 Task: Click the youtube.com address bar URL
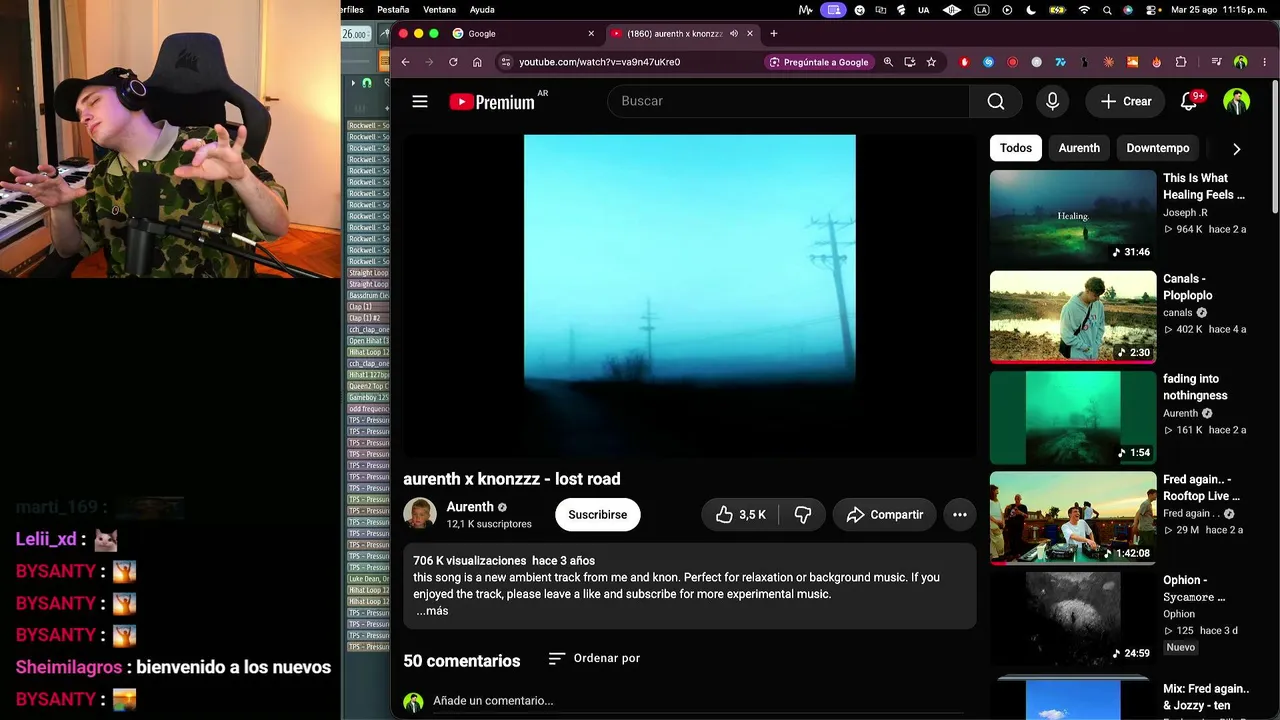click(x=600, y=62)
